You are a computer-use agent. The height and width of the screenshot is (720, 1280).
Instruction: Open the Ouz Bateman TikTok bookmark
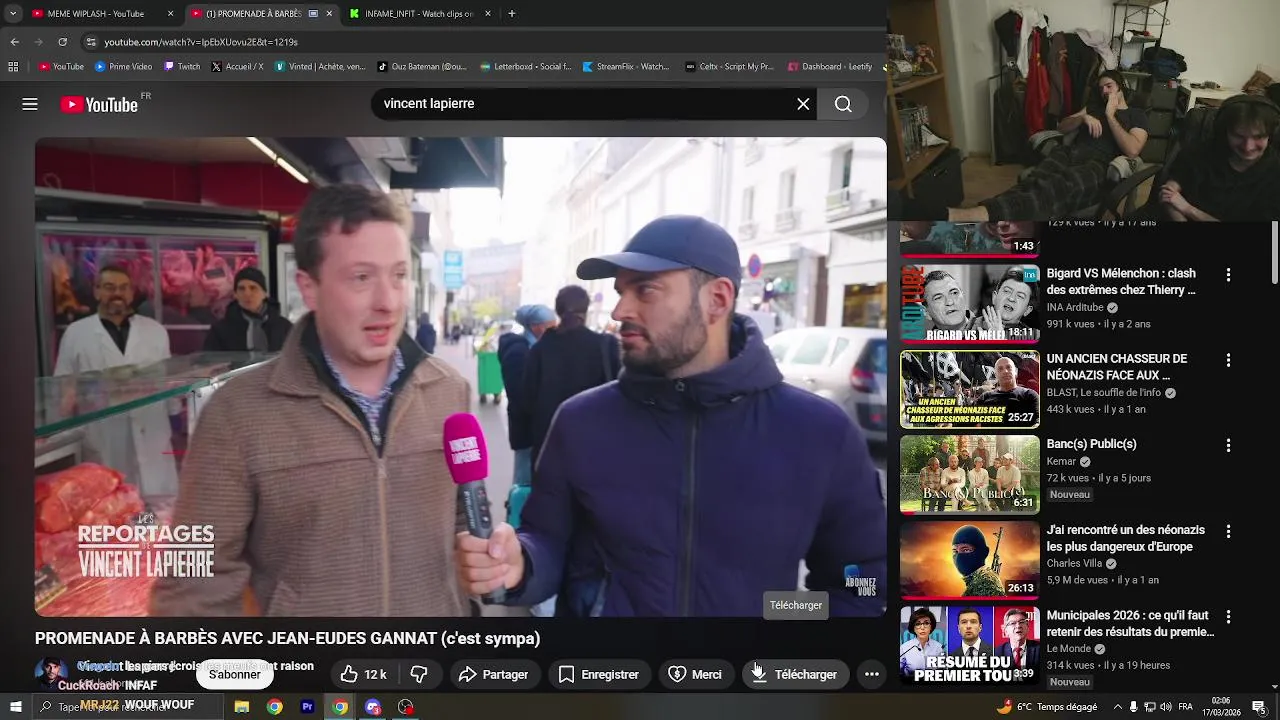422,67
